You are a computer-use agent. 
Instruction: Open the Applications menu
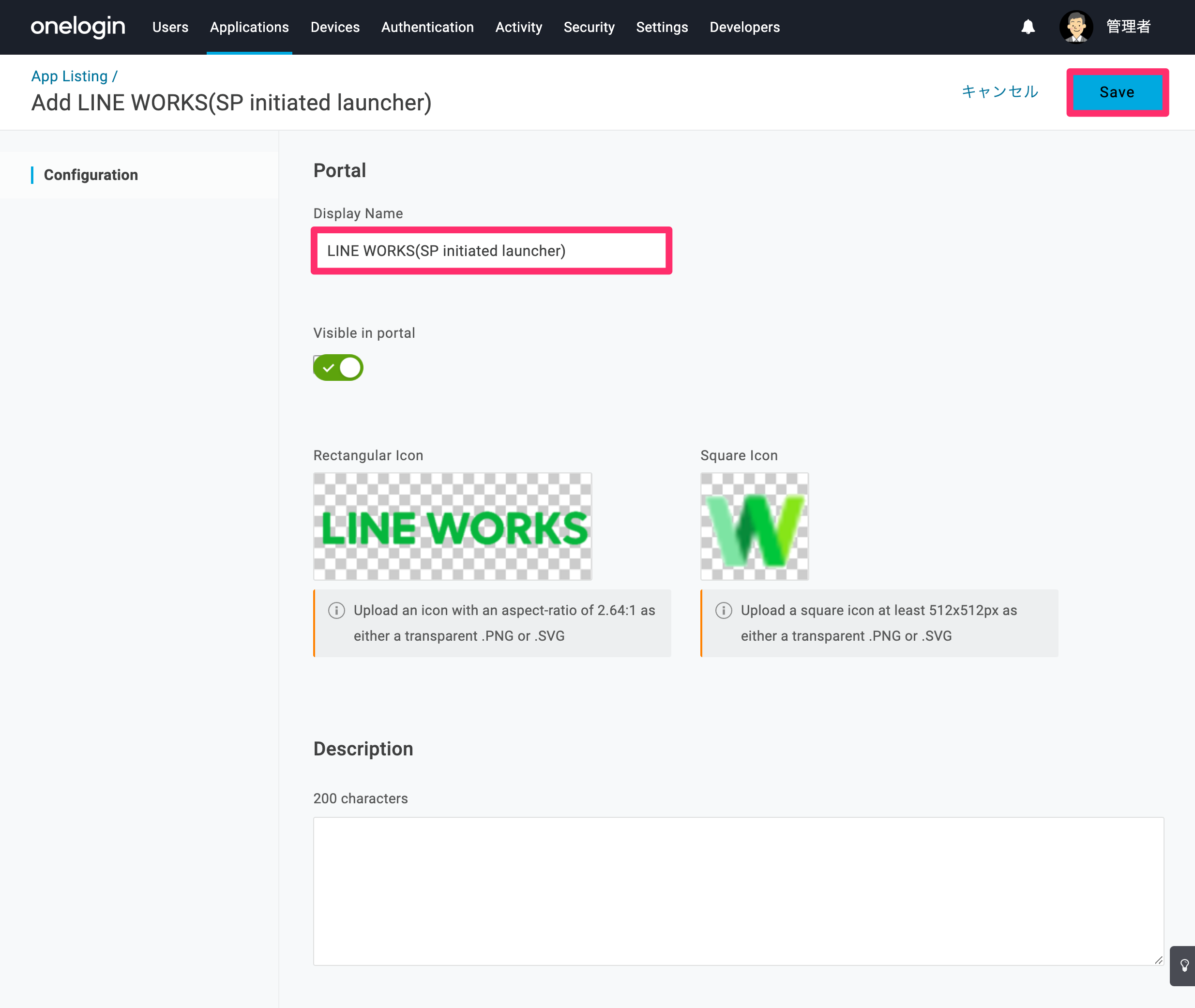coord(249,27)
